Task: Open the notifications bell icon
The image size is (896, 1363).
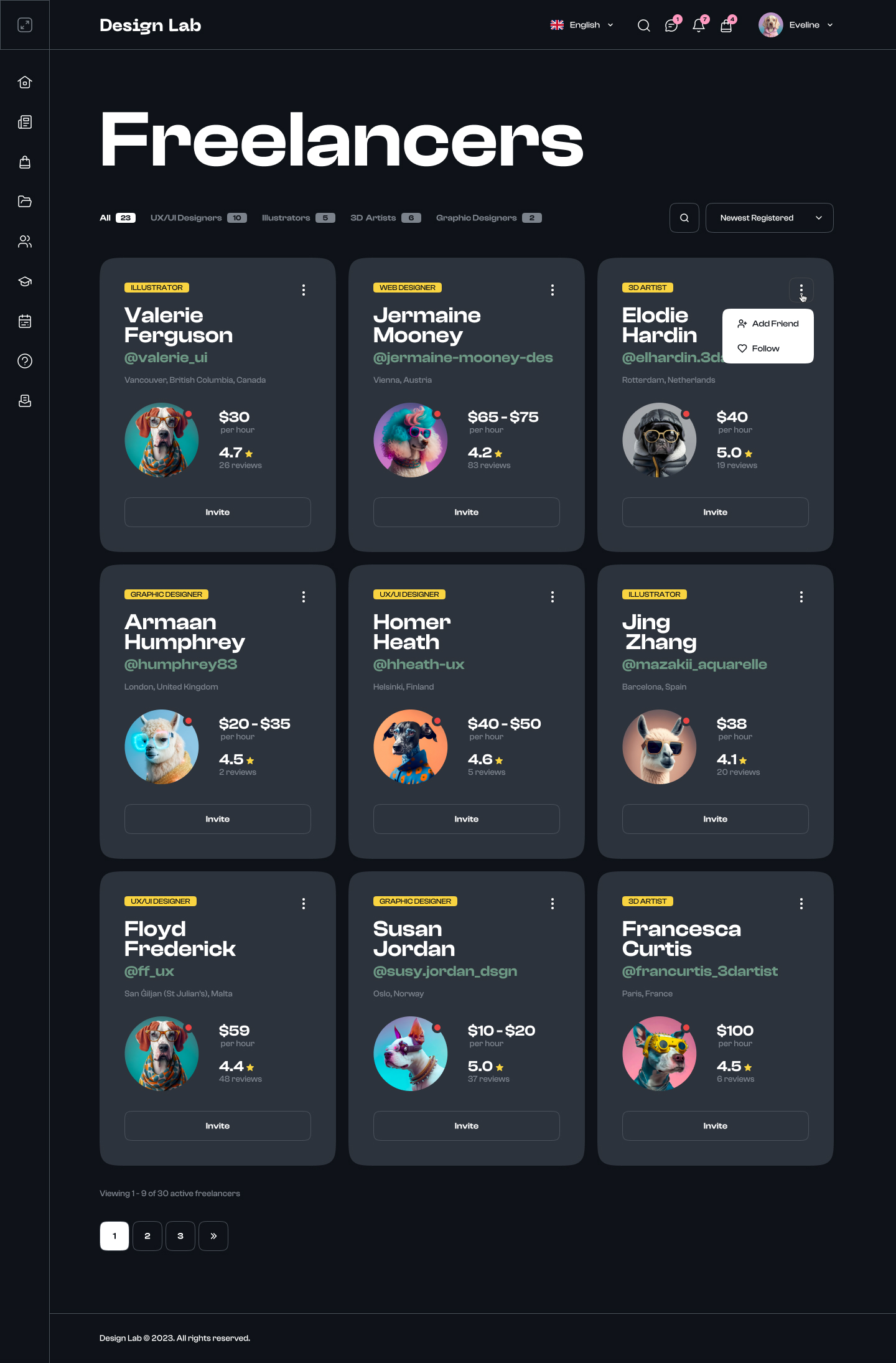Action: pyautogui.click(x=699, y=25)
